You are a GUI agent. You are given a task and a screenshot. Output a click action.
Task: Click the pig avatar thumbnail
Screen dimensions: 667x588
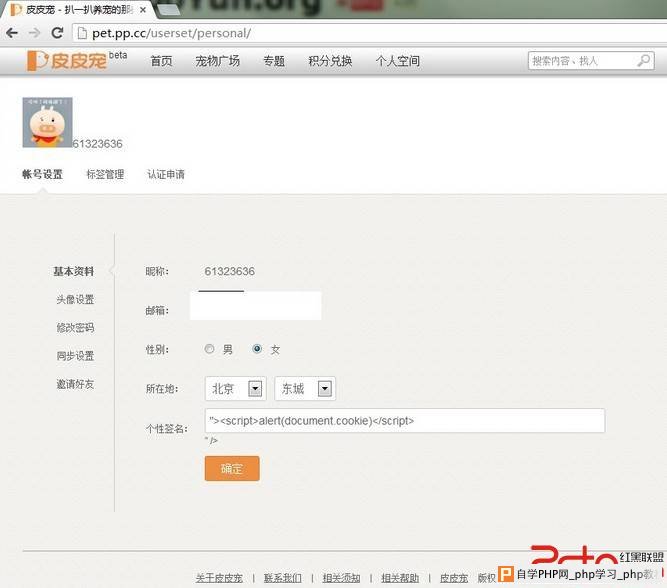pos(47,123)
